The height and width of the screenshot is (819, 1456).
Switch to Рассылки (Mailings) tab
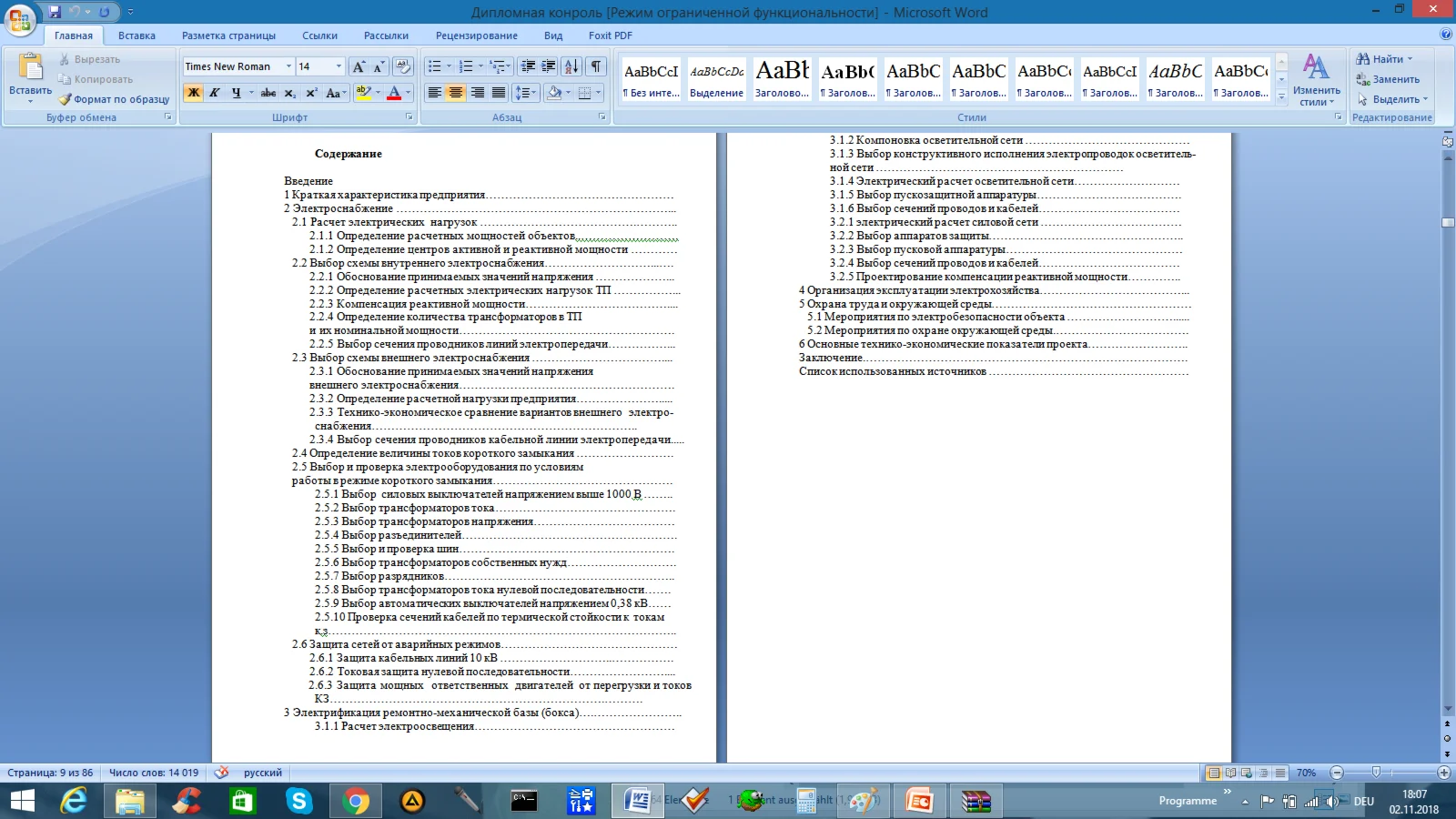coord(386,35)
